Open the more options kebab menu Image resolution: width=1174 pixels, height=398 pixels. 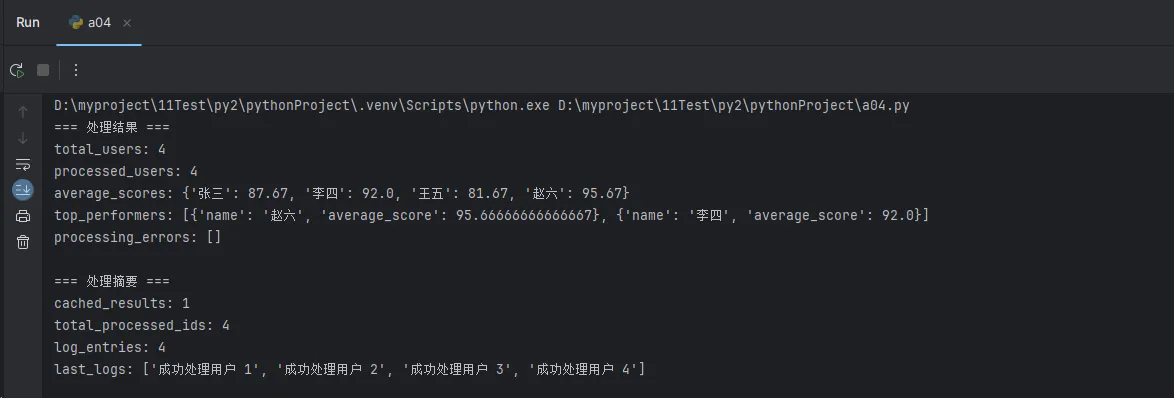[x=76, y=70]
